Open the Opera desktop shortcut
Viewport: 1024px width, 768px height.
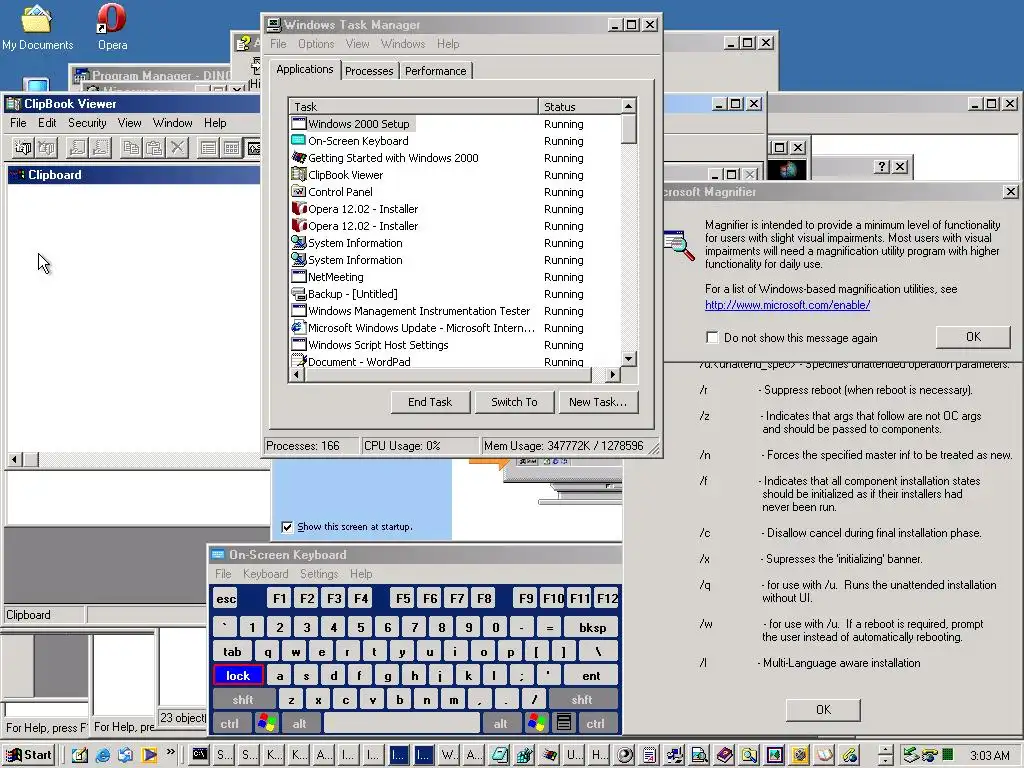[112, 27]
